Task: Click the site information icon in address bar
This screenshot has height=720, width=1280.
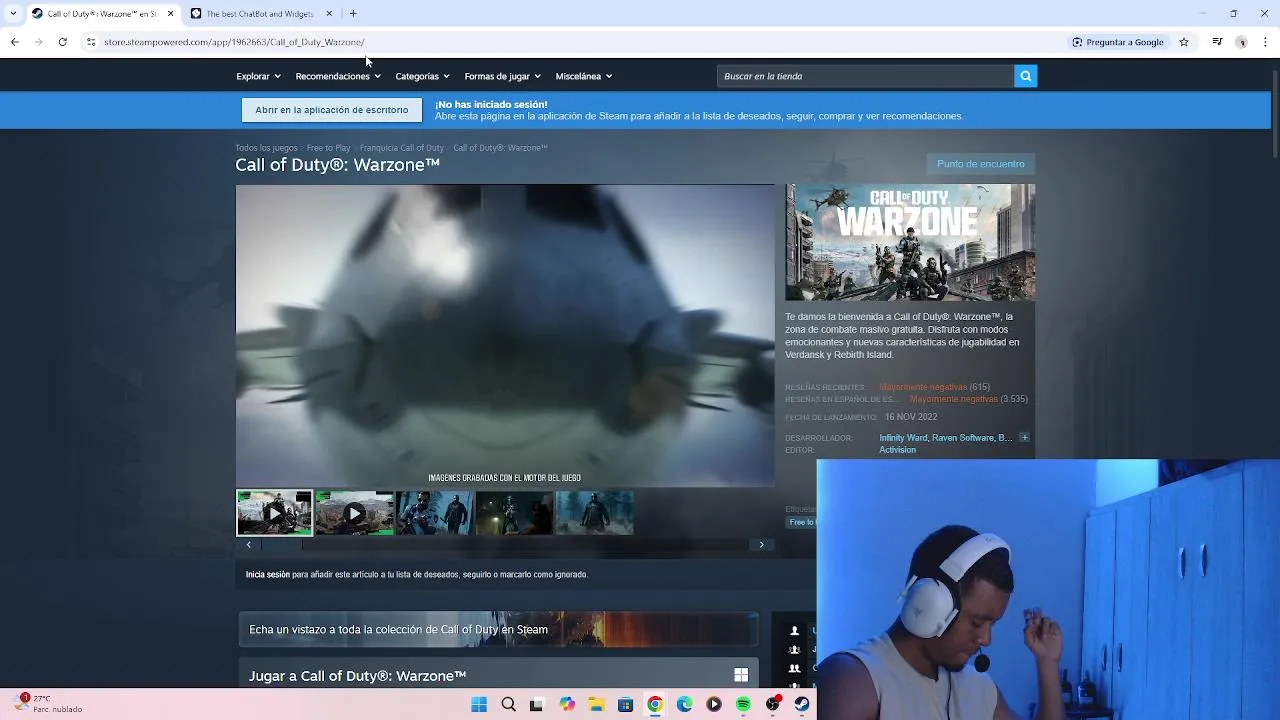Action: pyautogui.click(x=90, y=42)
